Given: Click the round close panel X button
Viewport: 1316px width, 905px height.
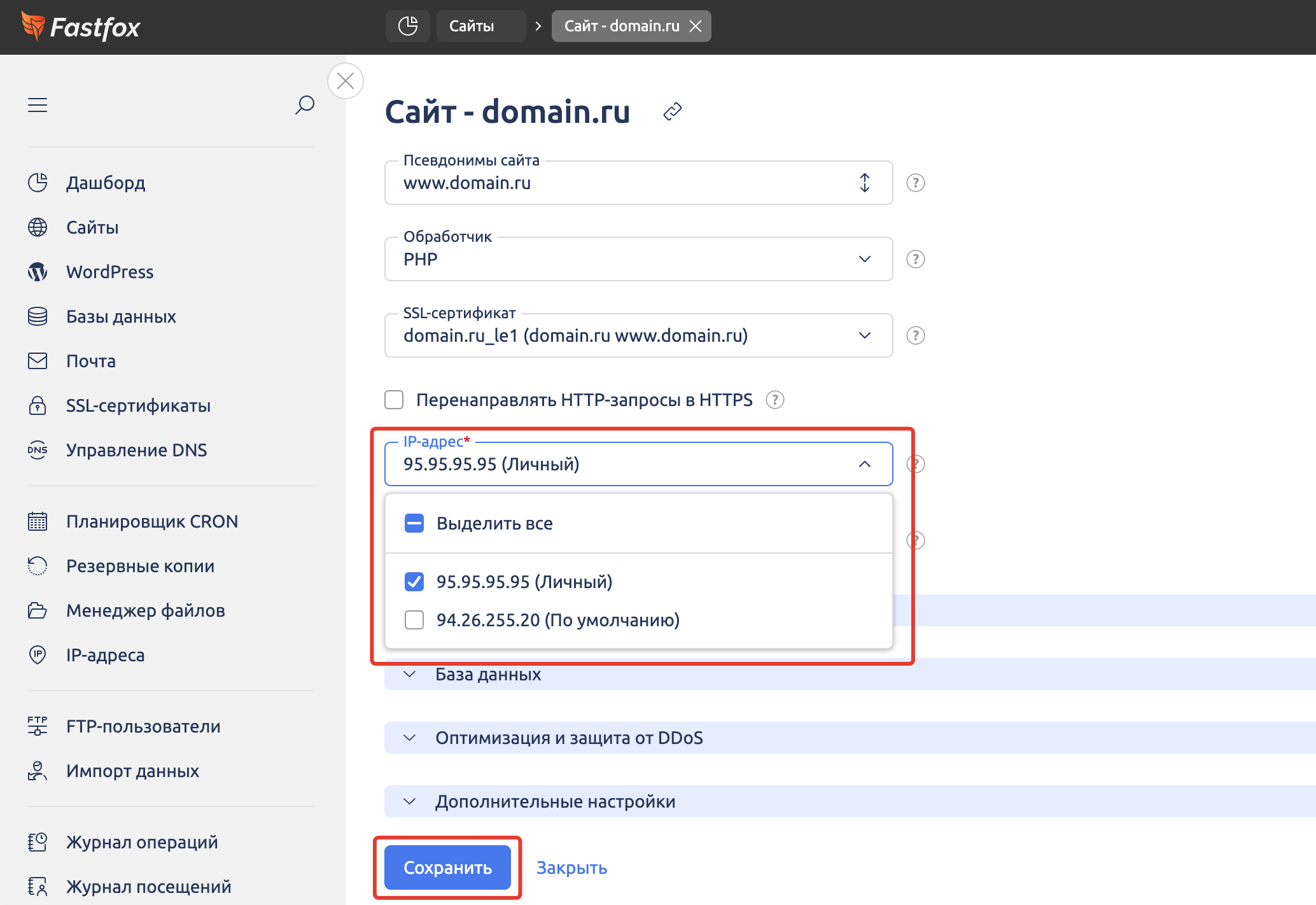Looking at the screenshot, I should tap(346, 81).
